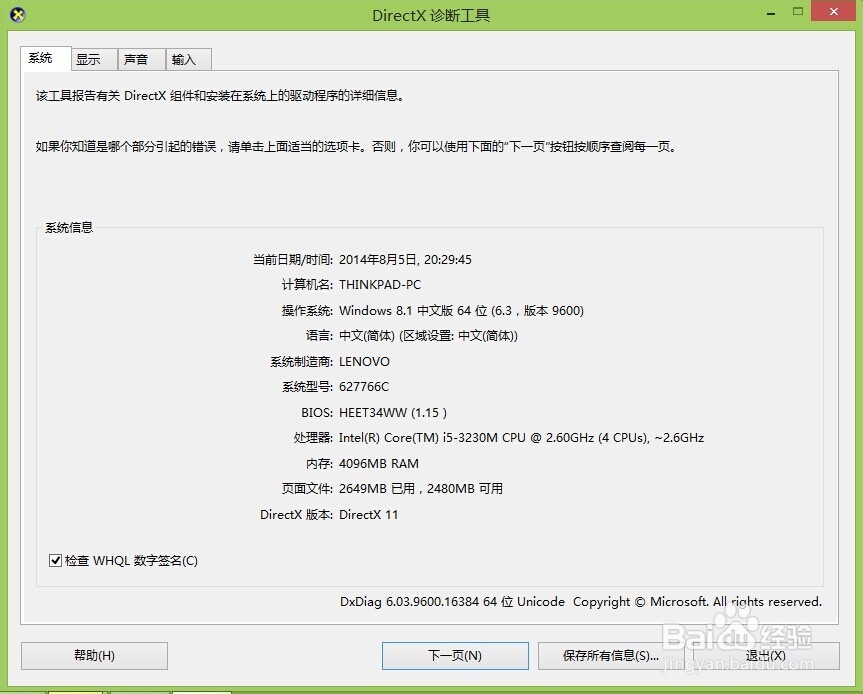Switch to the 声音 tab

click(x=141, y=59)
